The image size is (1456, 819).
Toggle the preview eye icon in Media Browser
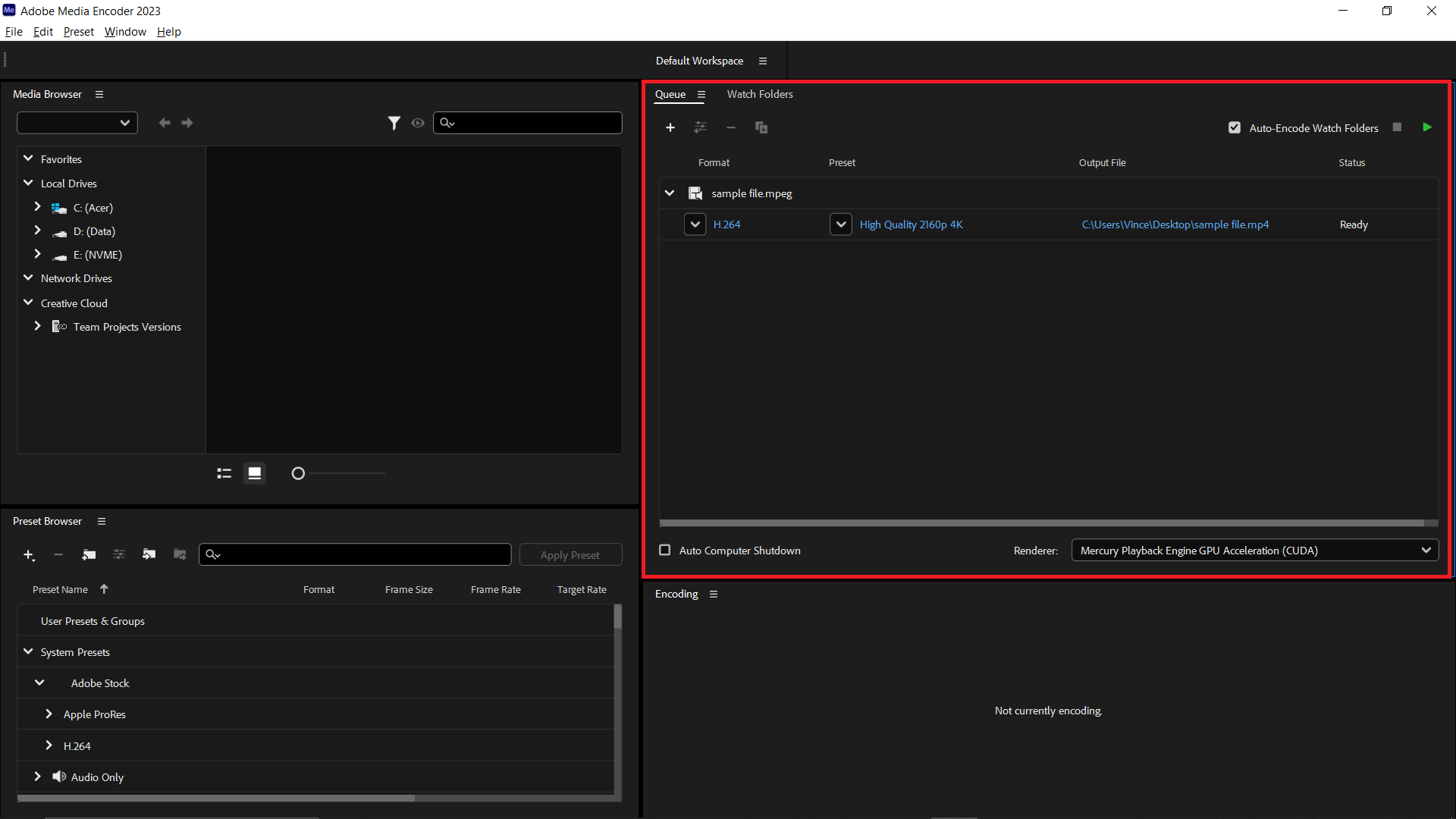[418, 122]
